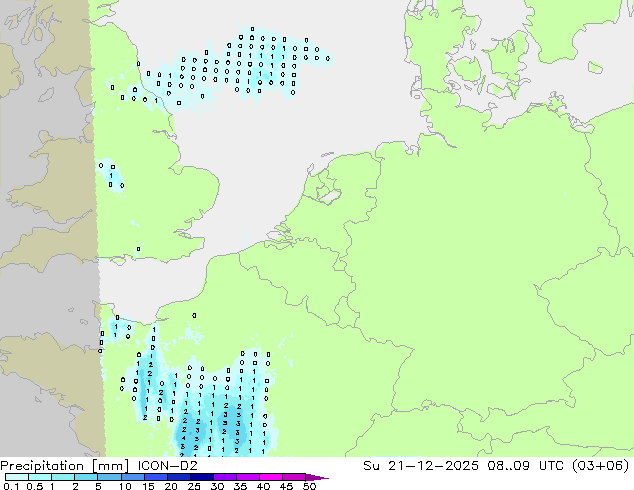Click the 'Precipitation [mm]' title text

(65, 466)
